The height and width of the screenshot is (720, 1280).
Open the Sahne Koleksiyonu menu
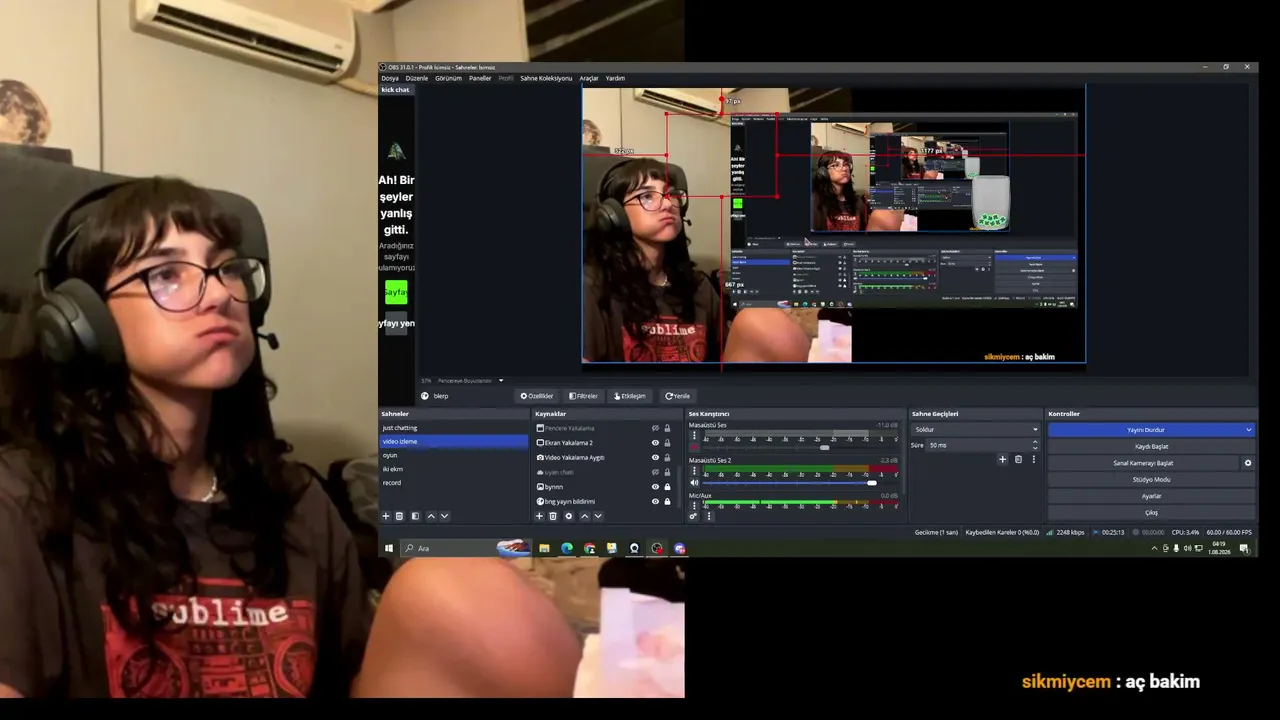(546, 78)
